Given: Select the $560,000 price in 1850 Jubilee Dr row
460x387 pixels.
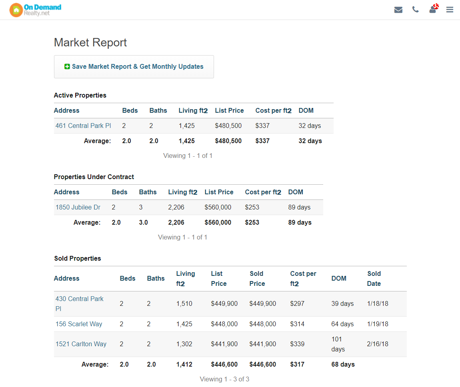Looking at the screenshot, I should coord(218,207).
